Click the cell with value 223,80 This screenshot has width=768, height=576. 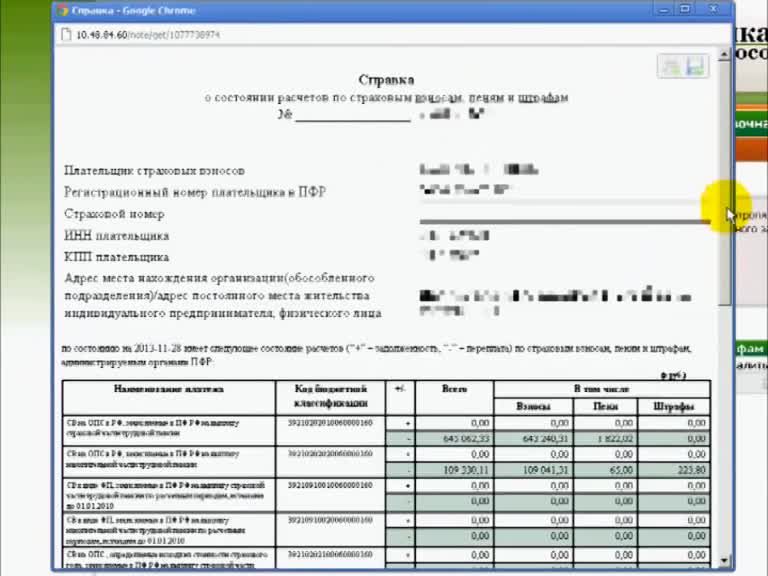(674, 470)
